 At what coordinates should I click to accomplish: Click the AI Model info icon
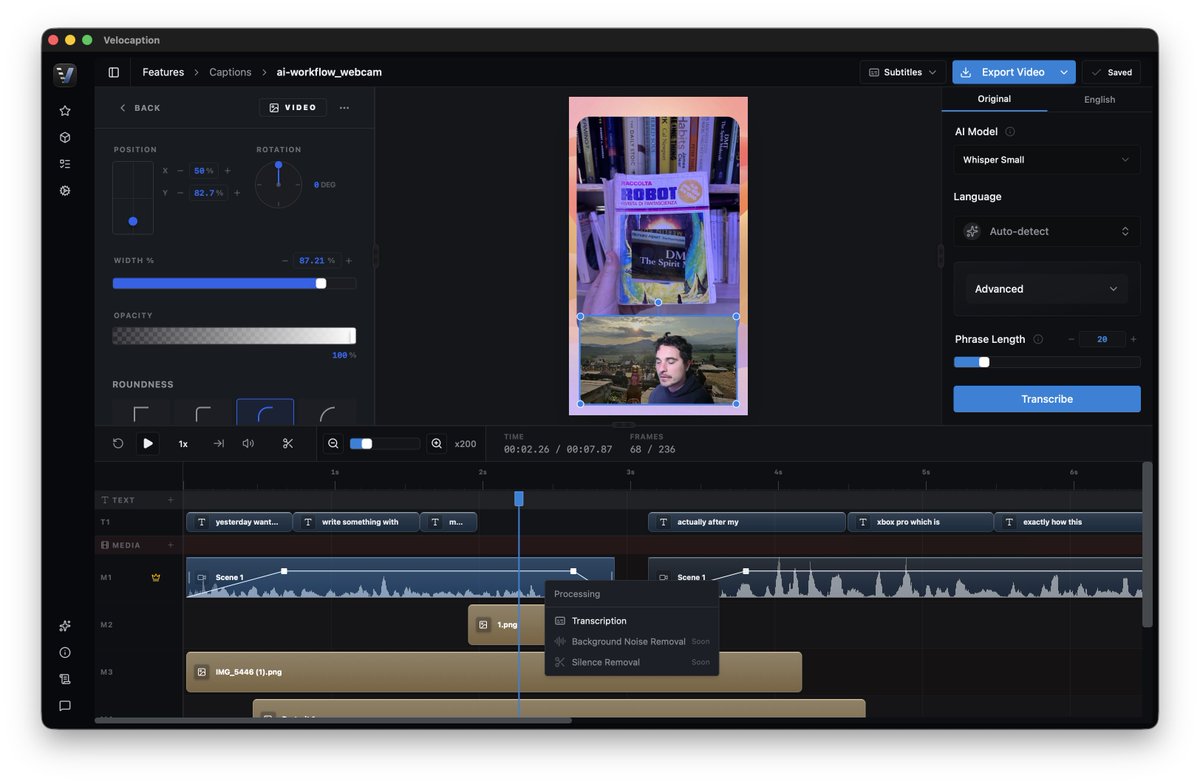click(x=1010, y=132)
